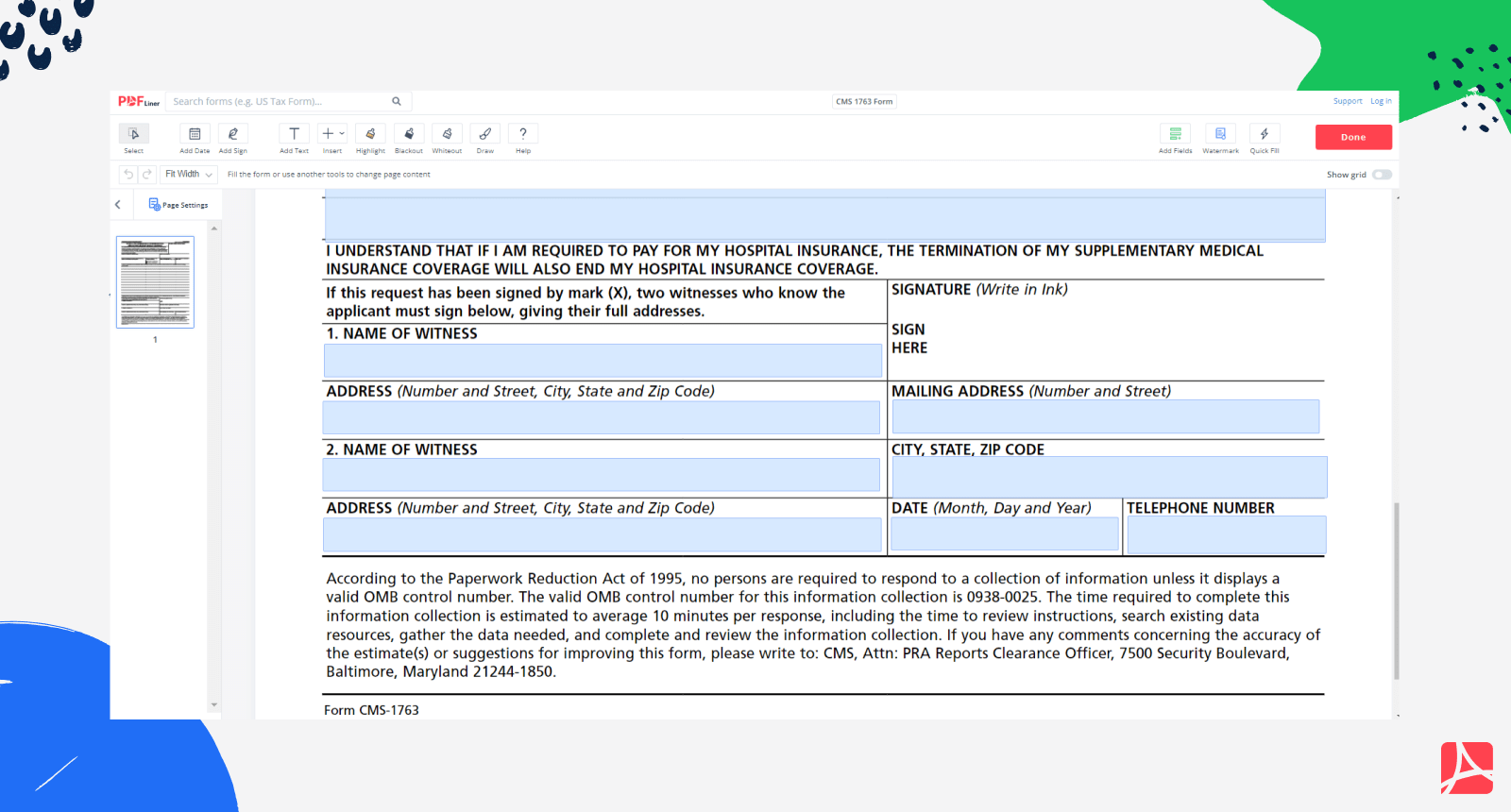Click the second witness Address field

tap(603, 534)
